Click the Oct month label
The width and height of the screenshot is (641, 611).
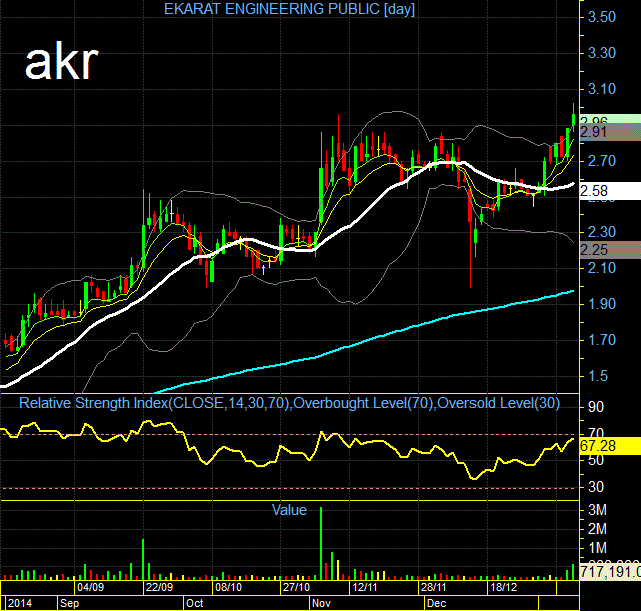(195, 603)
